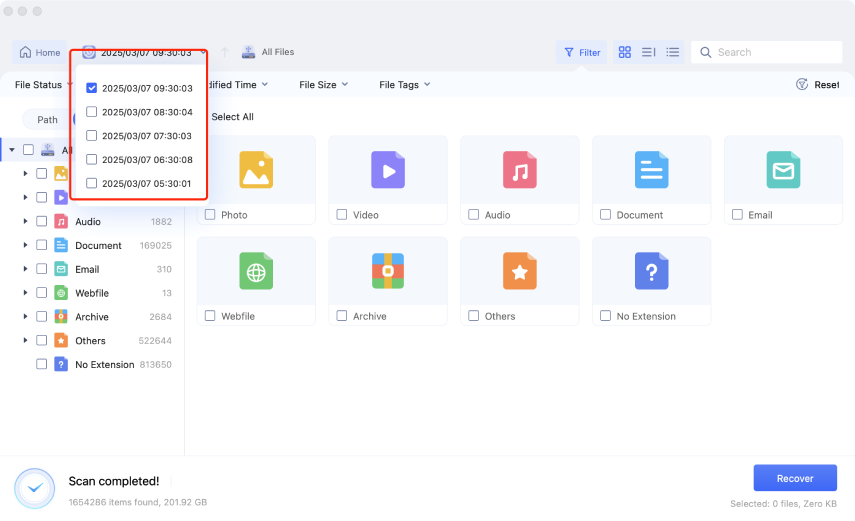Viewport: 855px width, 521px height.
Task: Toggle the Filter button
Action: (582, 52)
